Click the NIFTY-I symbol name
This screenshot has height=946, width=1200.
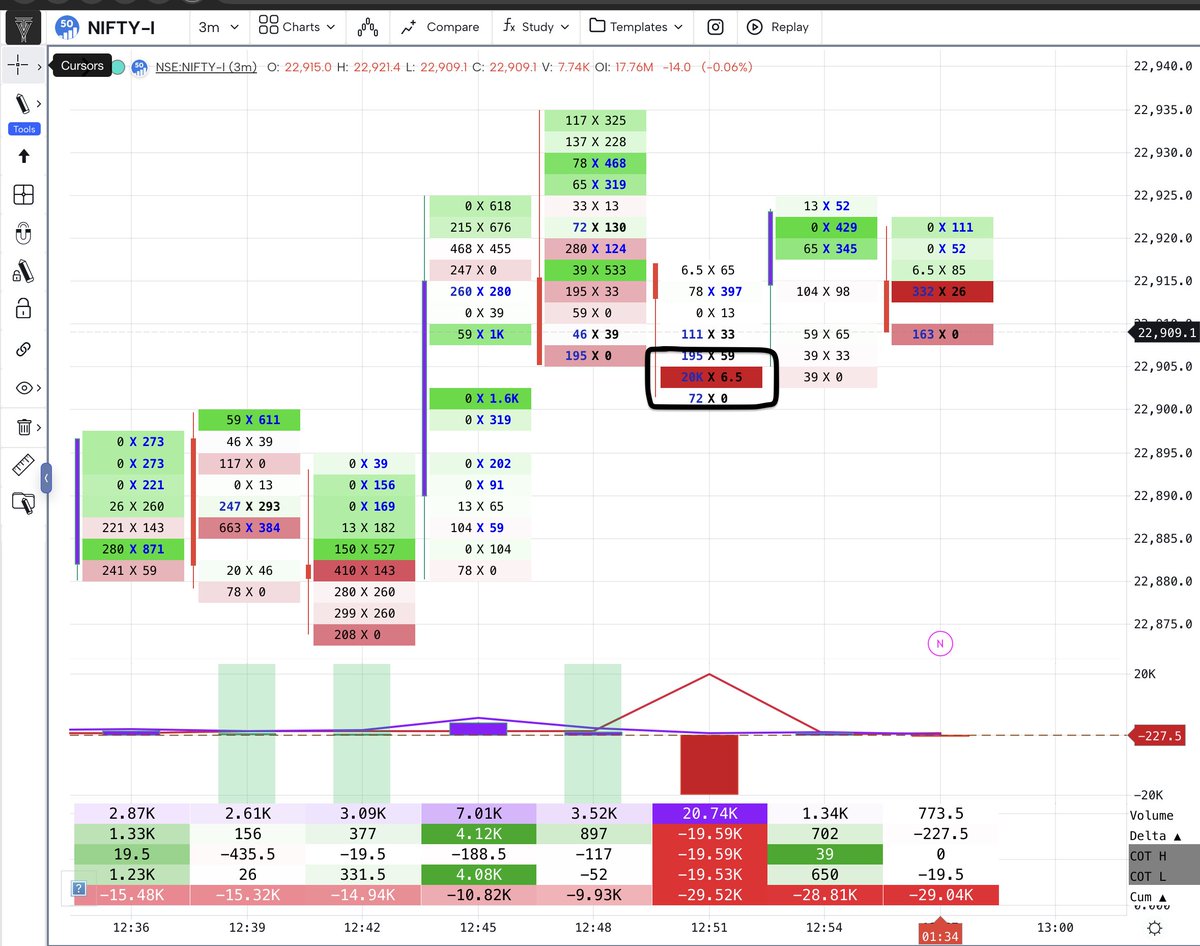tap(121, 27)
